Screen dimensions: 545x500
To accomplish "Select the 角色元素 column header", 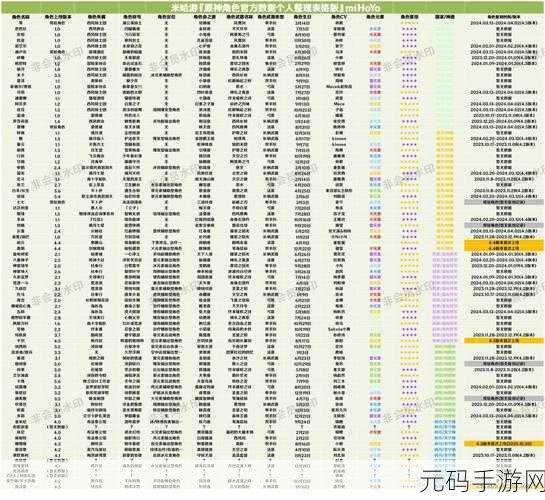I will [x=375, y=17].
